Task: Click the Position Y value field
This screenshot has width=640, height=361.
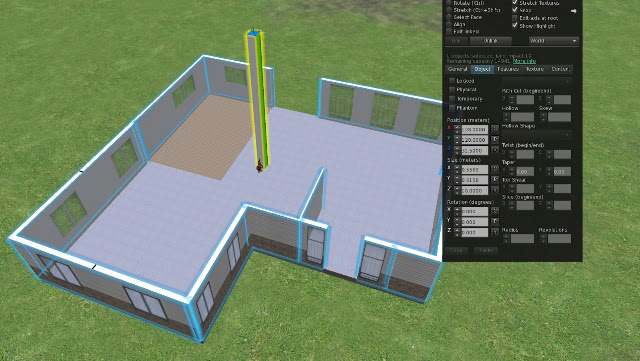Action: pyautogui.click(x=474, y=140)
